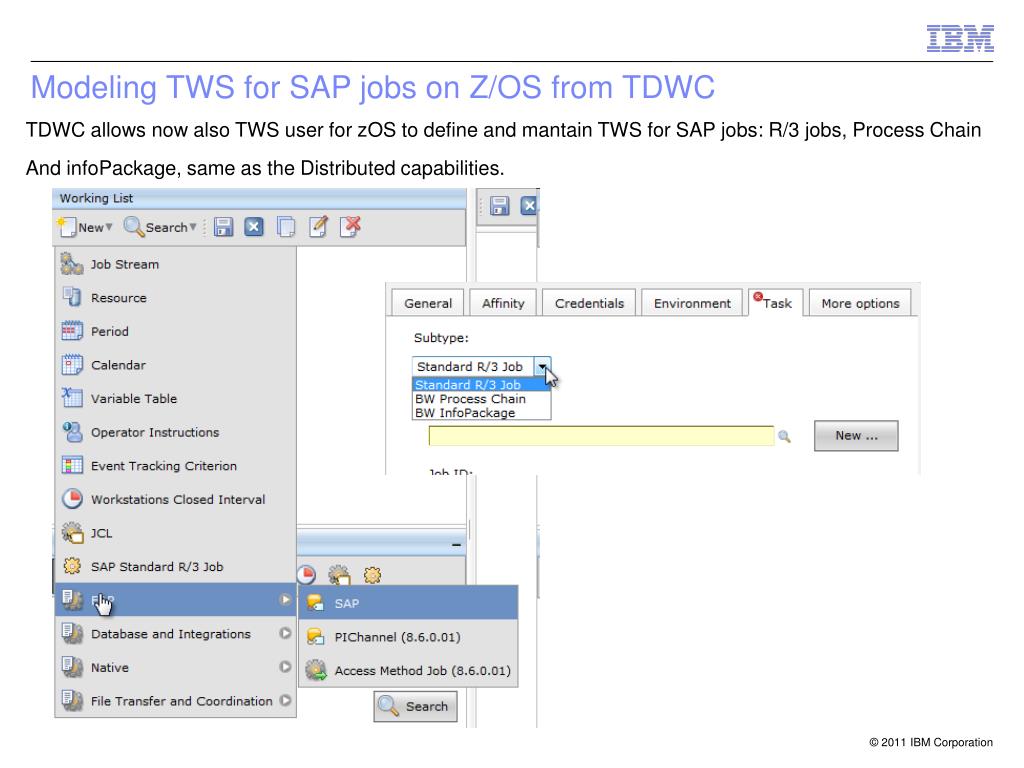Image resolution: width=1024 pixels, height=768 pixels.
Task: Expand Database and Integrations submenu arrow
Action: pos(285,633)
